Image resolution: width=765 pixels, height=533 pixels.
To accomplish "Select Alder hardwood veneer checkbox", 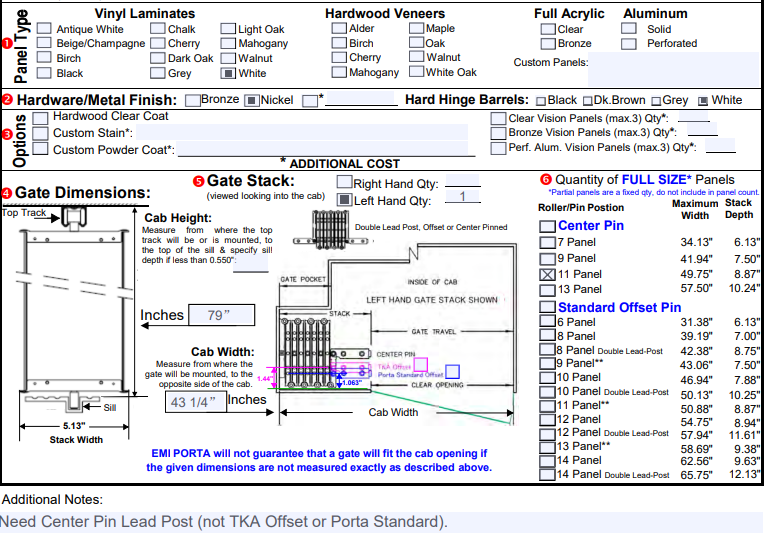I will (x=339, y=28).
